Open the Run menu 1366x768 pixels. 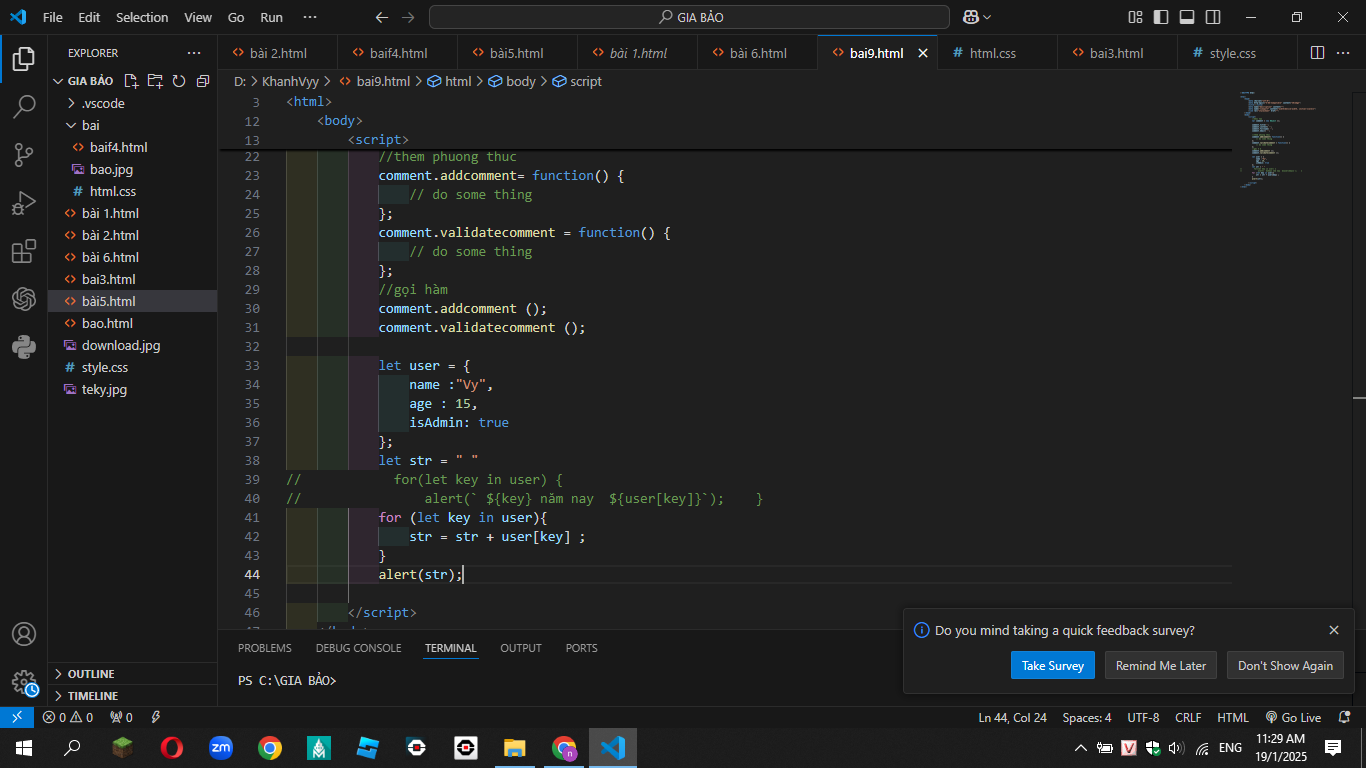click(271, 17)
